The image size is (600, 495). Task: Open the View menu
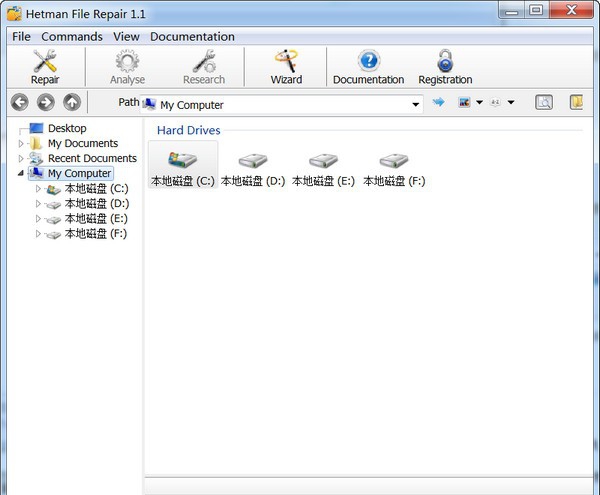click(126, 37)
